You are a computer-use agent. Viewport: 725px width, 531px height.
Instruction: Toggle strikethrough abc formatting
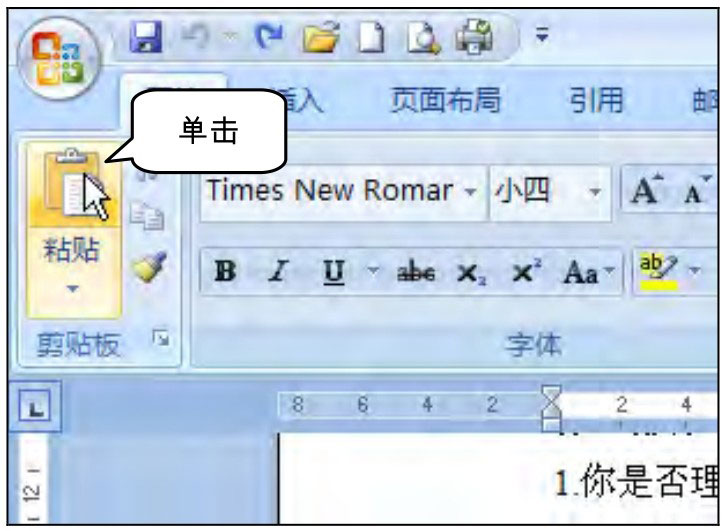(416, 272)
